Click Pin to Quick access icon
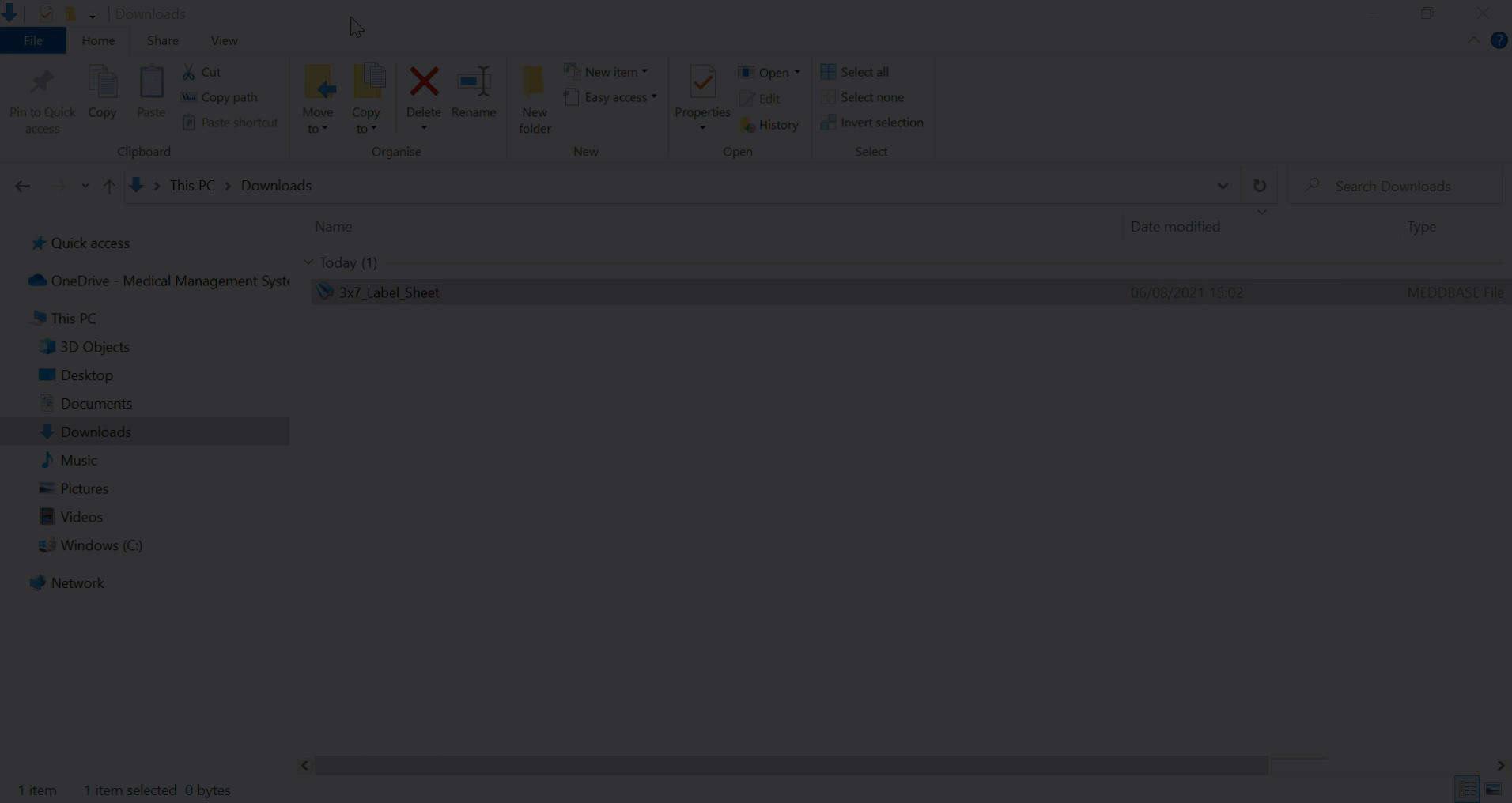1512x803 pixels. click(x=42, y=83)
